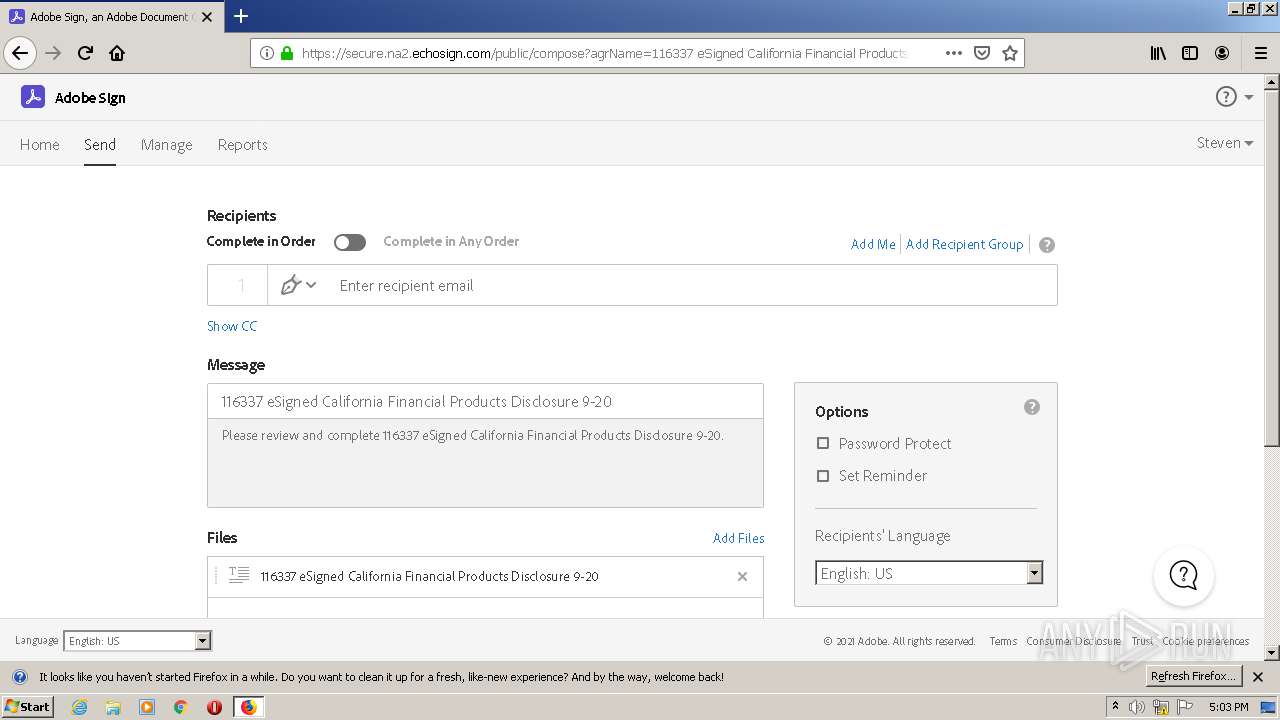Click taskbar clock 5:03 PM
The height and width of the screenshot is (720, 1280).
[x=1228, y=707]
